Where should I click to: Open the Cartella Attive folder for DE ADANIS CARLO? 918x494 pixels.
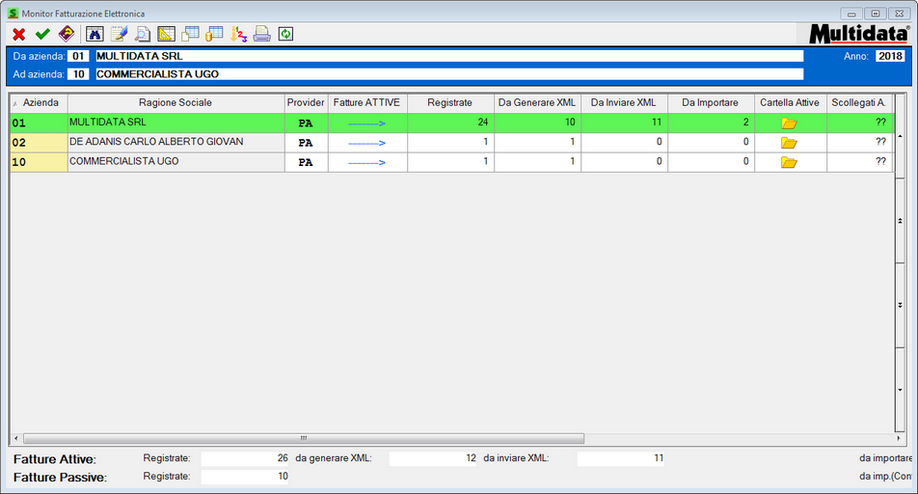(x=789, y=143)
